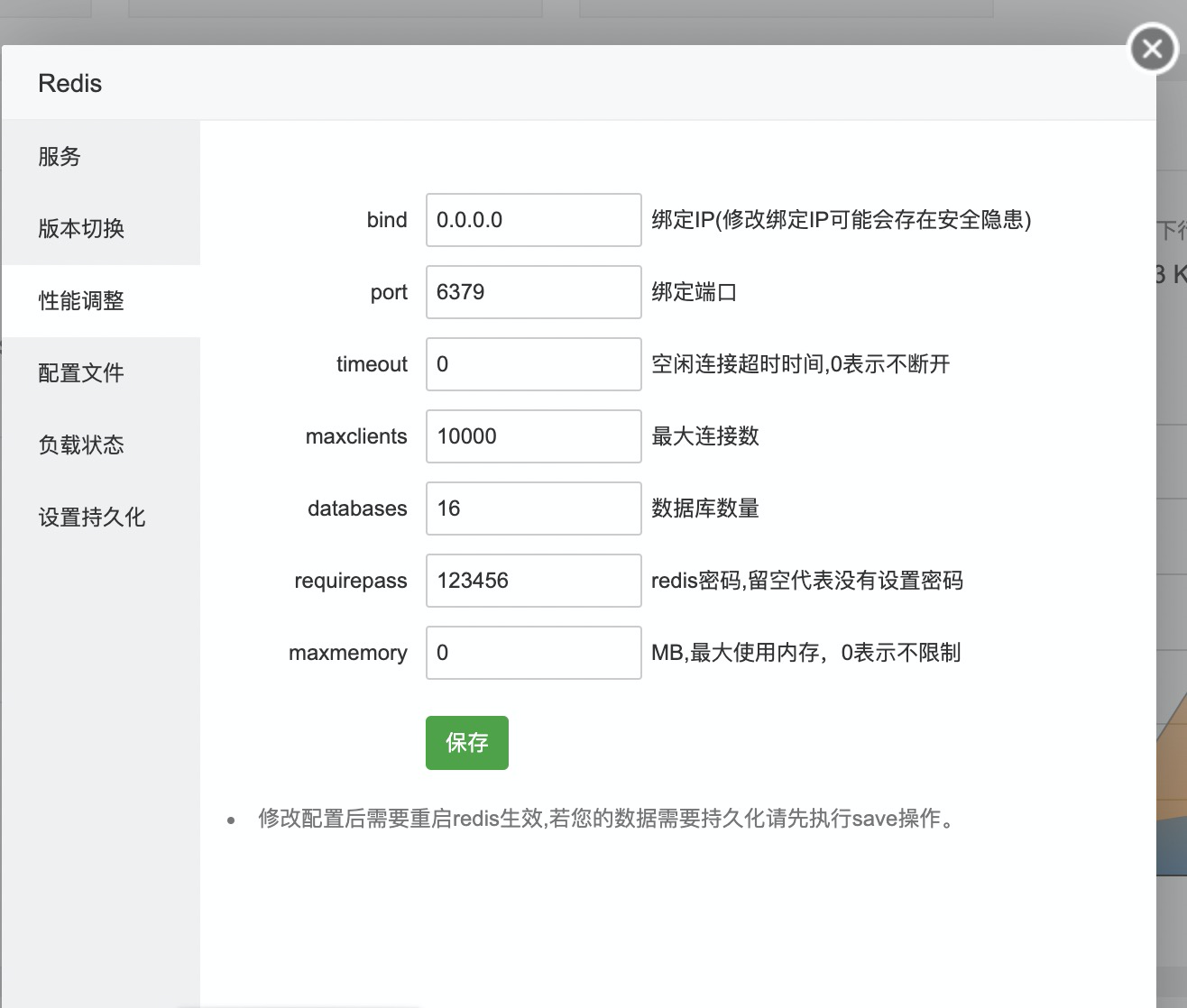Viewport: 1187px width, 1008px height.
Task: Click the 'requirepass' field label
Action: tap(351, 582)
